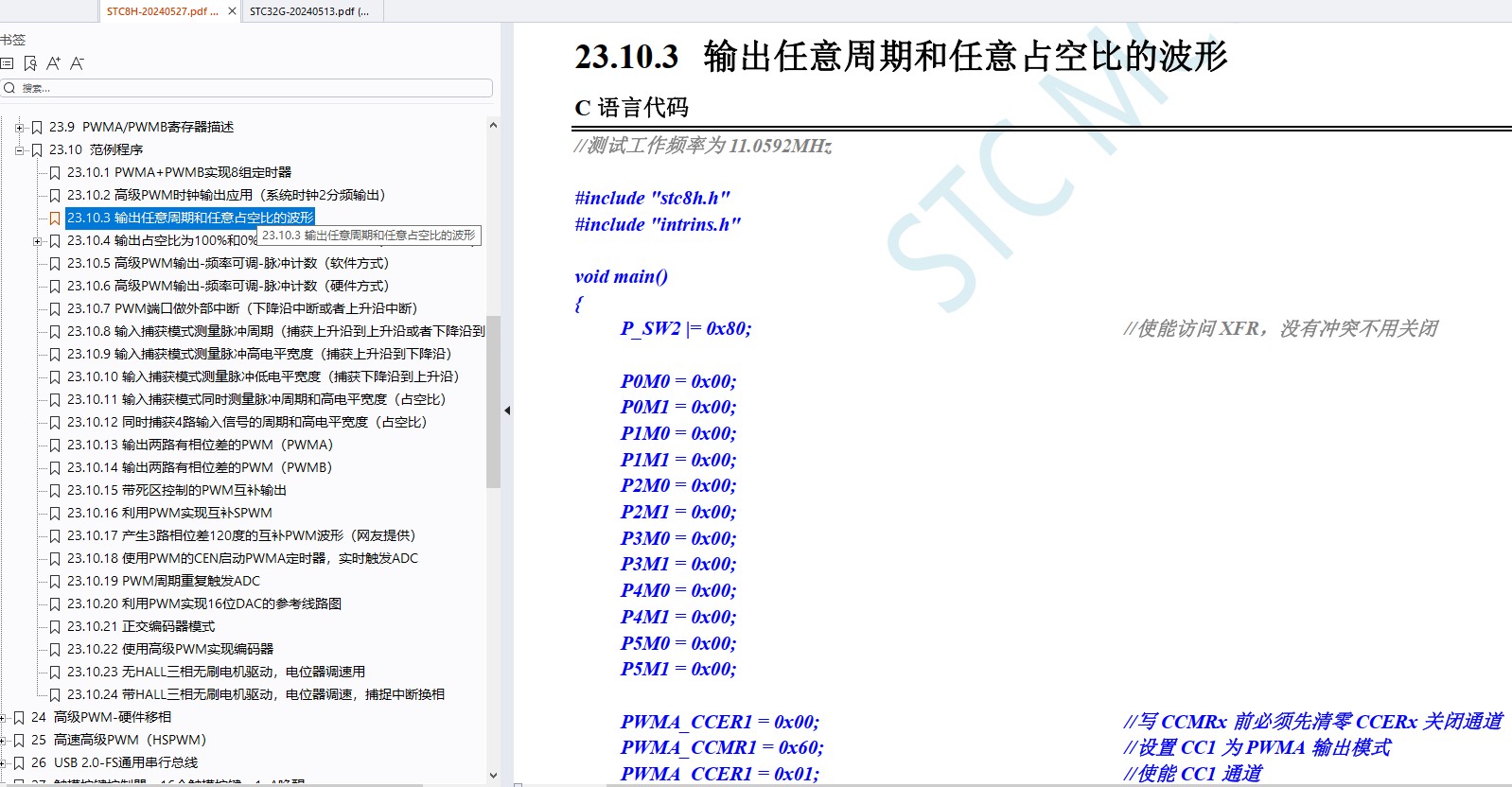The image size is (1512, 787).
Task: Click bookmark icon beside 23.10.1 PWMA+PWMB实现8组定时器
Action: pyautogui.click(x=55, y=172)
